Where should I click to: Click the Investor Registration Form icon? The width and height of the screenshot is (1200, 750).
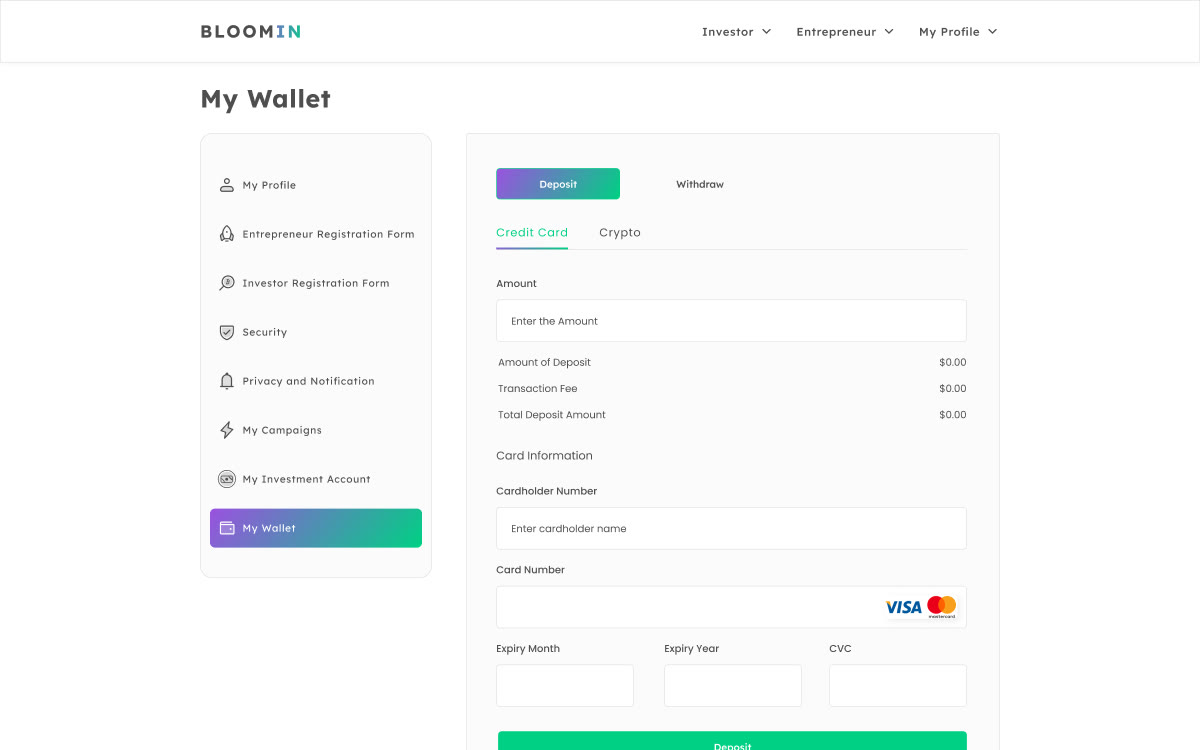[x=227, y=283]
